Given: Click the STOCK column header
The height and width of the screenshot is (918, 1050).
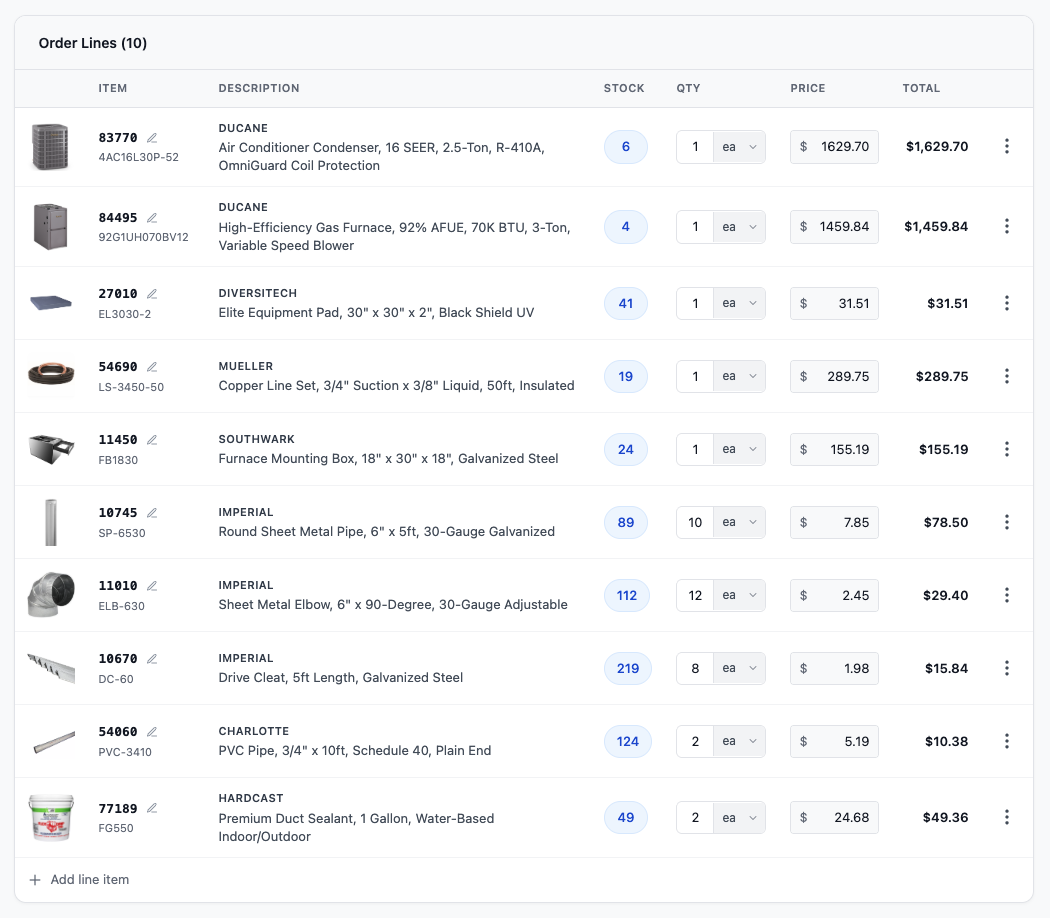Looking at the screenshot, I should point(624,88).
